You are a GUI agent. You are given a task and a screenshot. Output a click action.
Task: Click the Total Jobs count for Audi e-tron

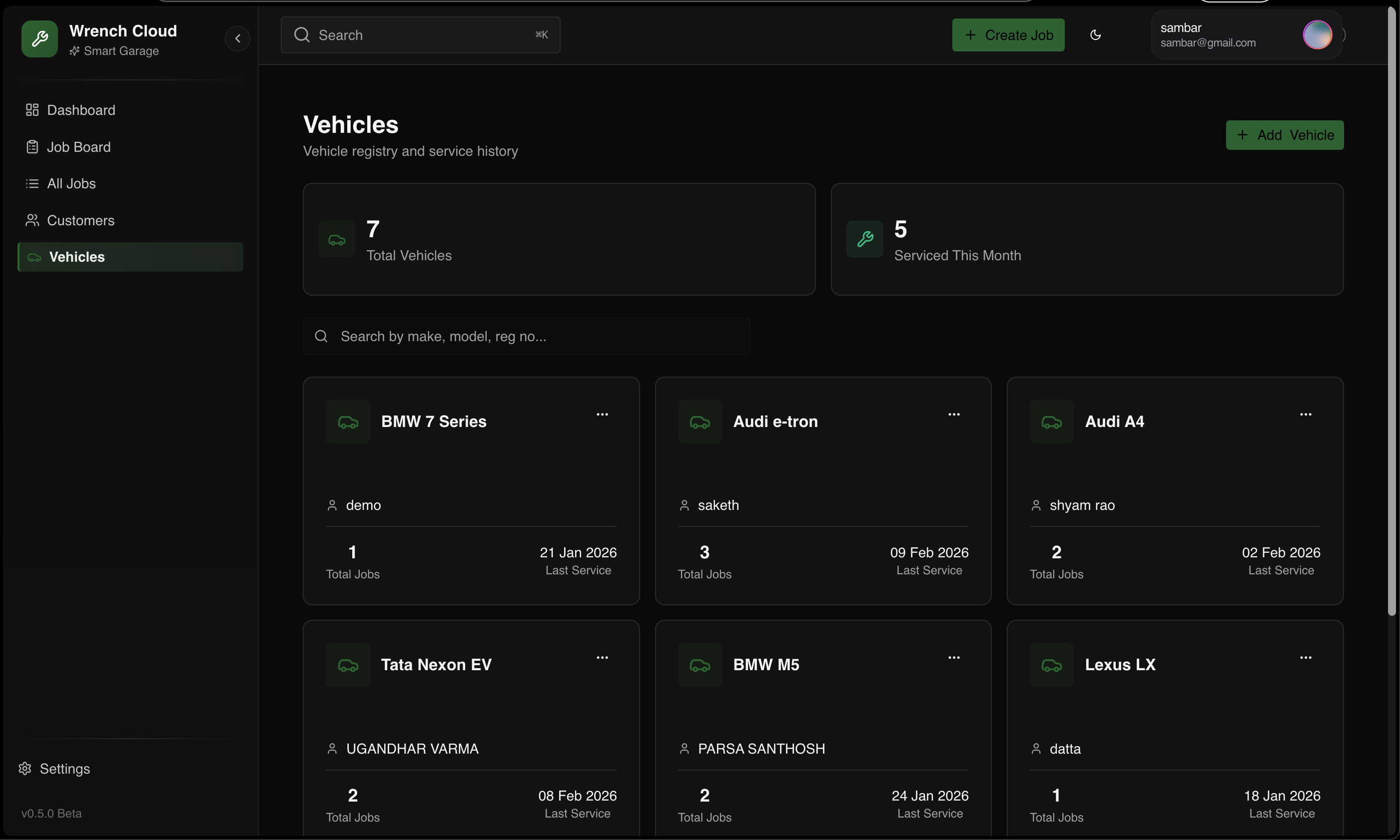click(x=704, y=552)
